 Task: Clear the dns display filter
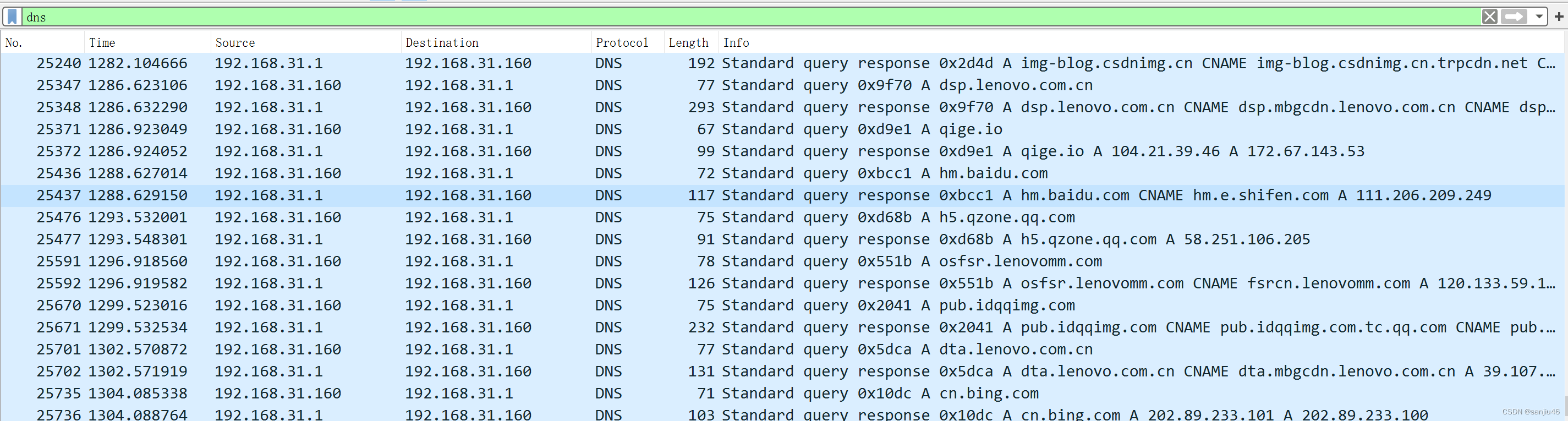pos(1489,17)
